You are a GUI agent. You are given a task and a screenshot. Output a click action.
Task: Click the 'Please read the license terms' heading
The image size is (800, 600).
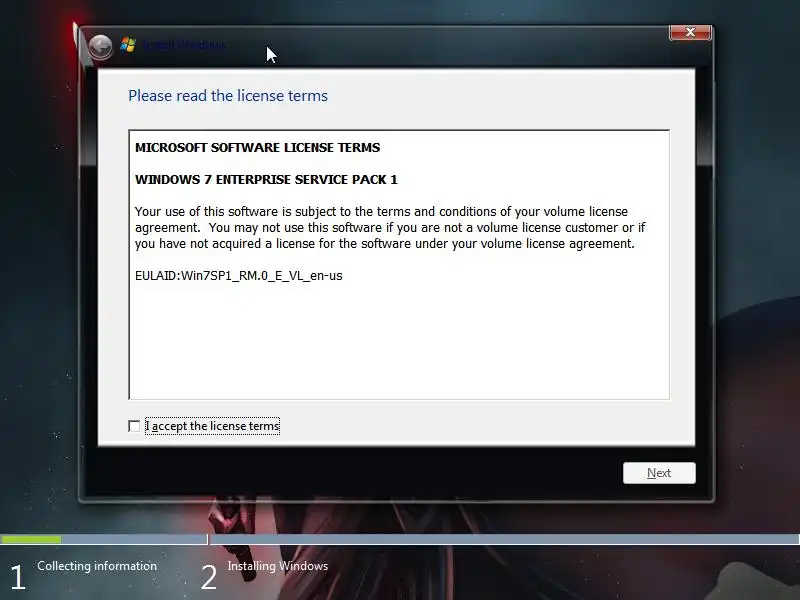coord(228,95)
